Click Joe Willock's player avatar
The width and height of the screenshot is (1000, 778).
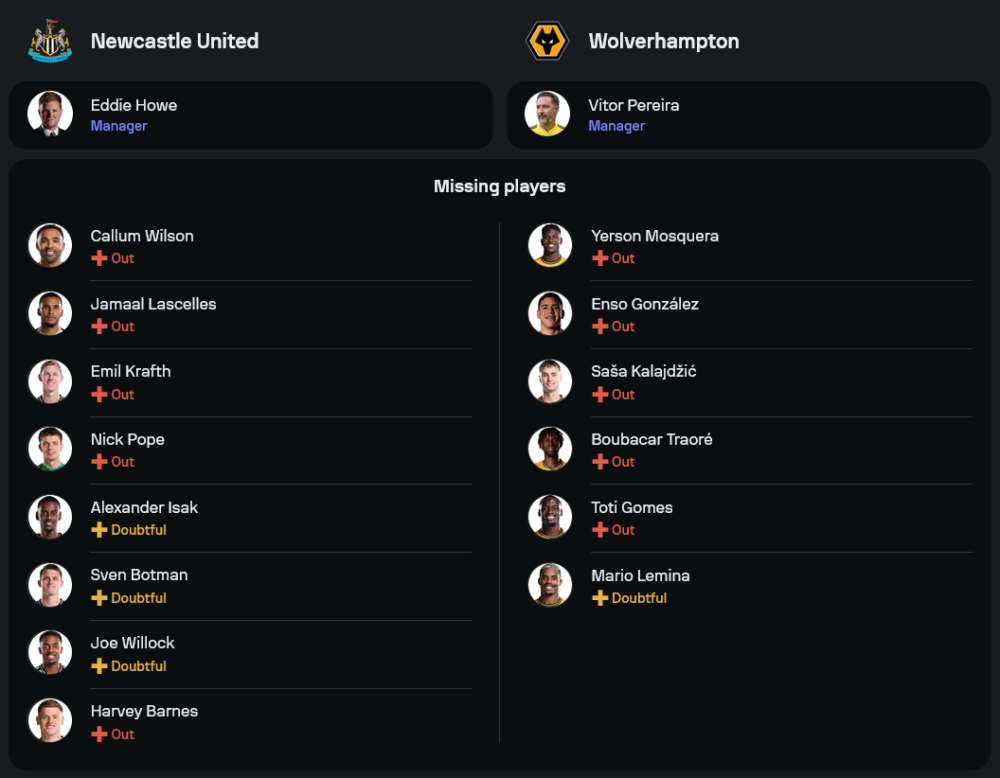click(50, 652)
